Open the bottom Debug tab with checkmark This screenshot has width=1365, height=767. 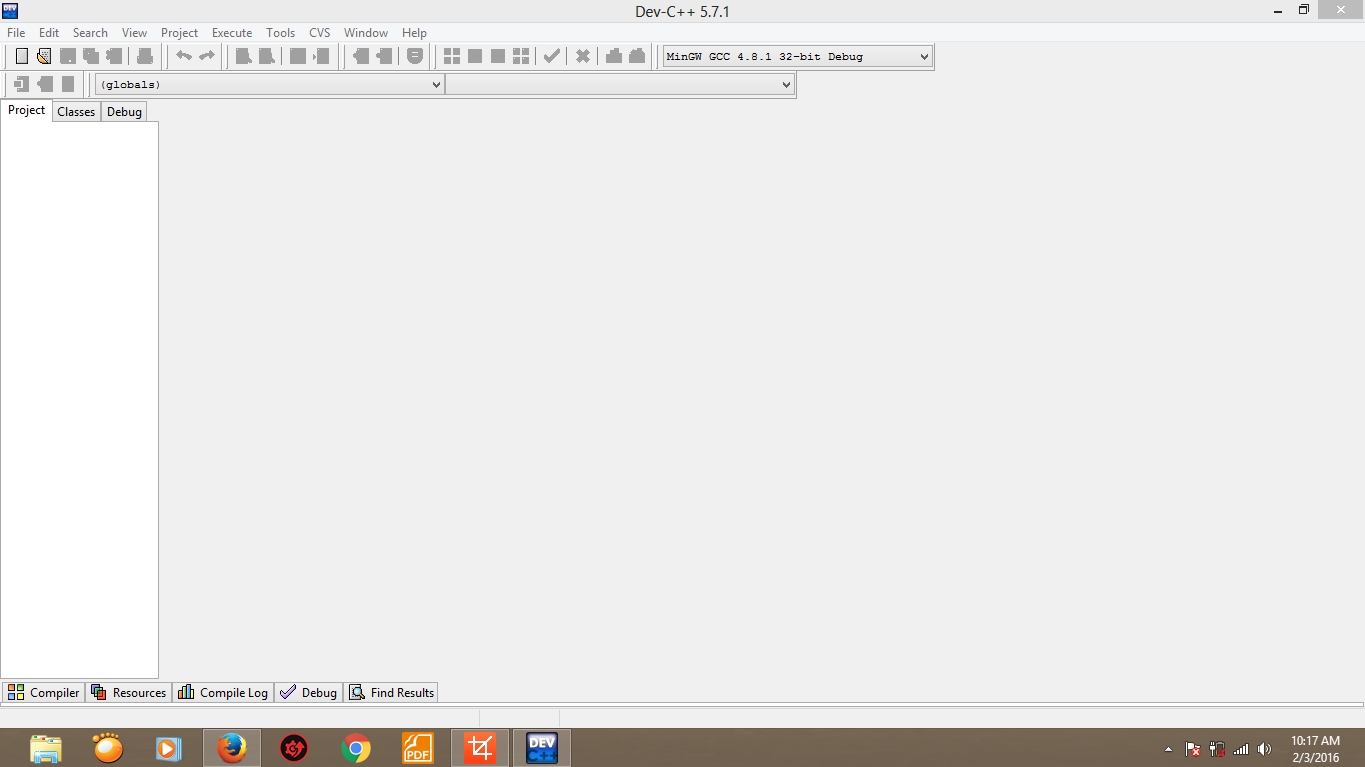309,692
